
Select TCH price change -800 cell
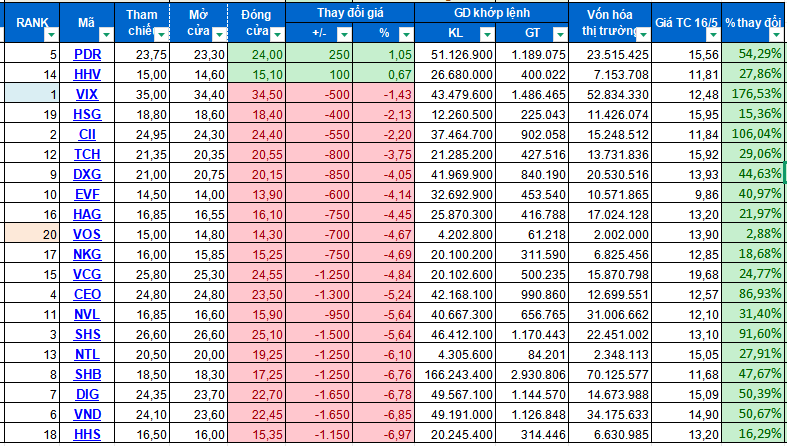coord(319,154)
